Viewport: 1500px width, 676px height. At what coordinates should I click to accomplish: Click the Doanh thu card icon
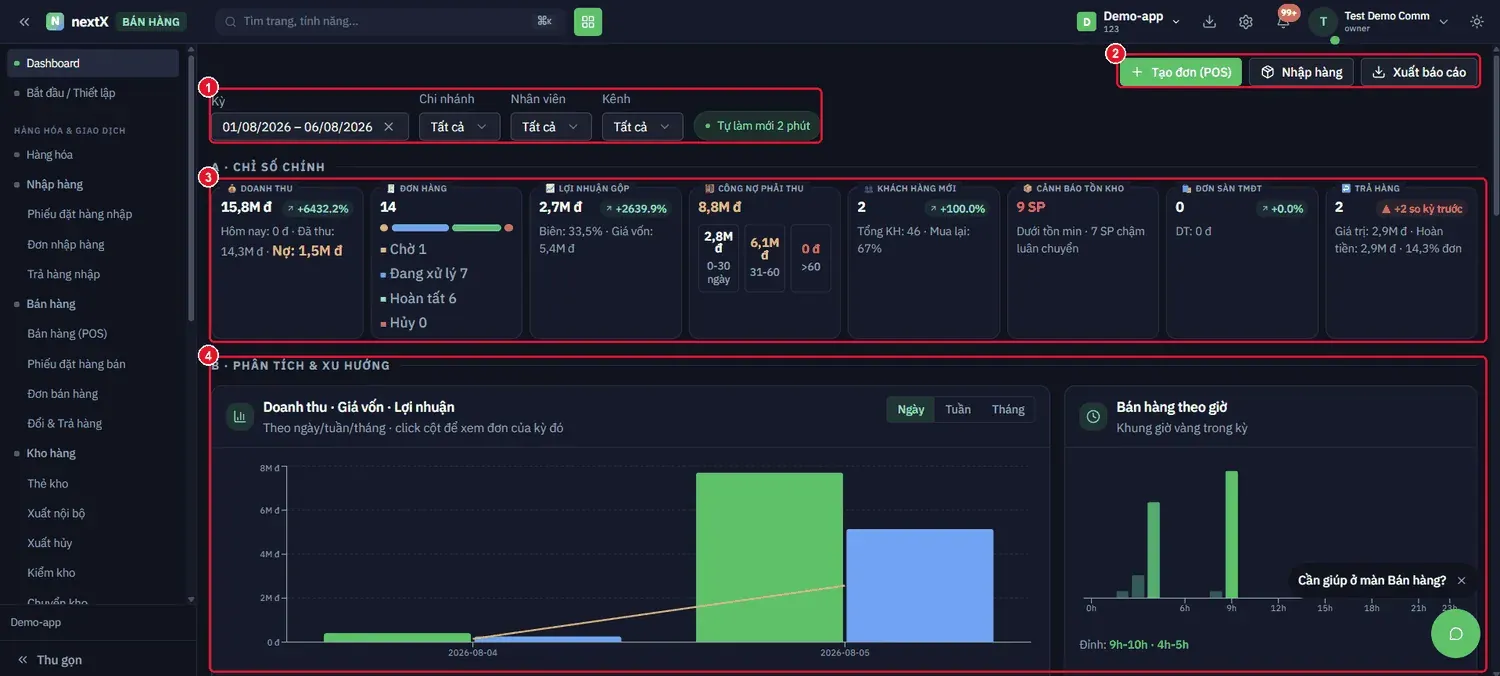pos(232,188)
